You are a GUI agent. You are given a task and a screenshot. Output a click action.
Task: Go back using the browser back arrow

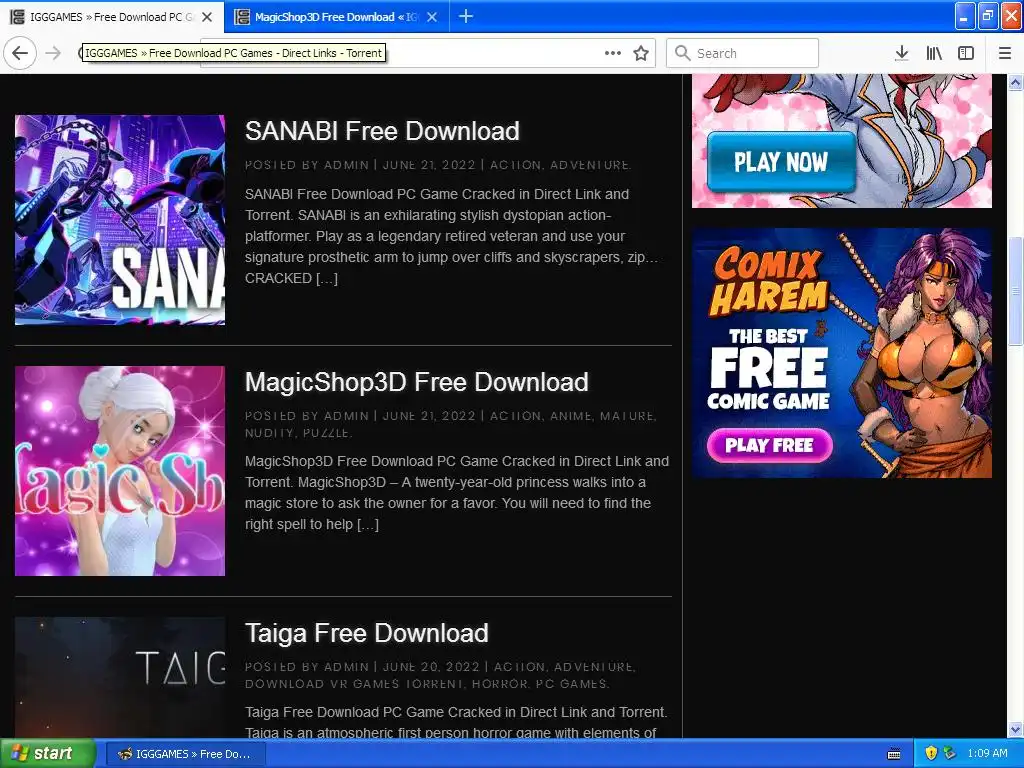[x=20, y=53]
